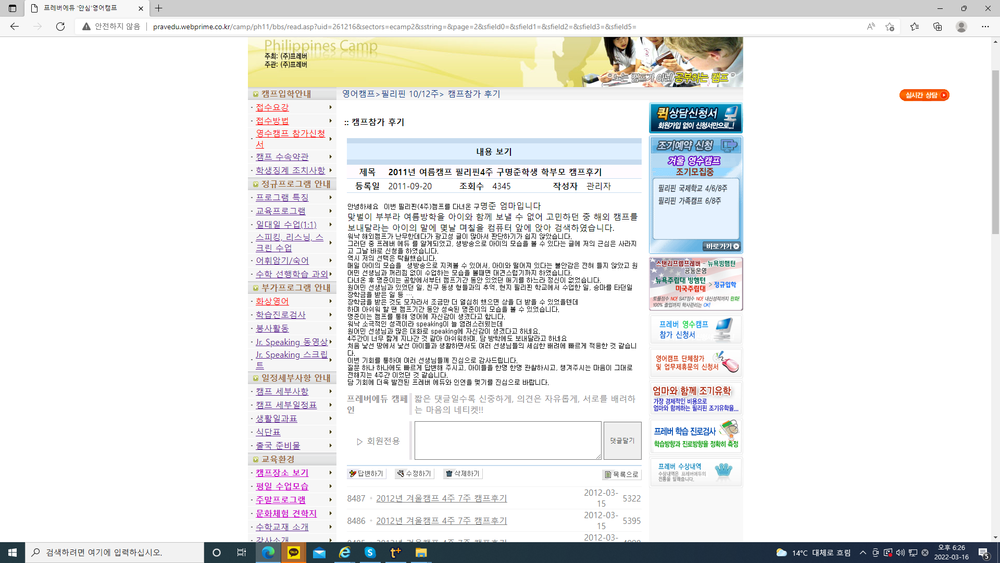The height and width of the screenshot is (563, 1000).
Task: Open the browser Collections icon
Action: click(938, 27)
